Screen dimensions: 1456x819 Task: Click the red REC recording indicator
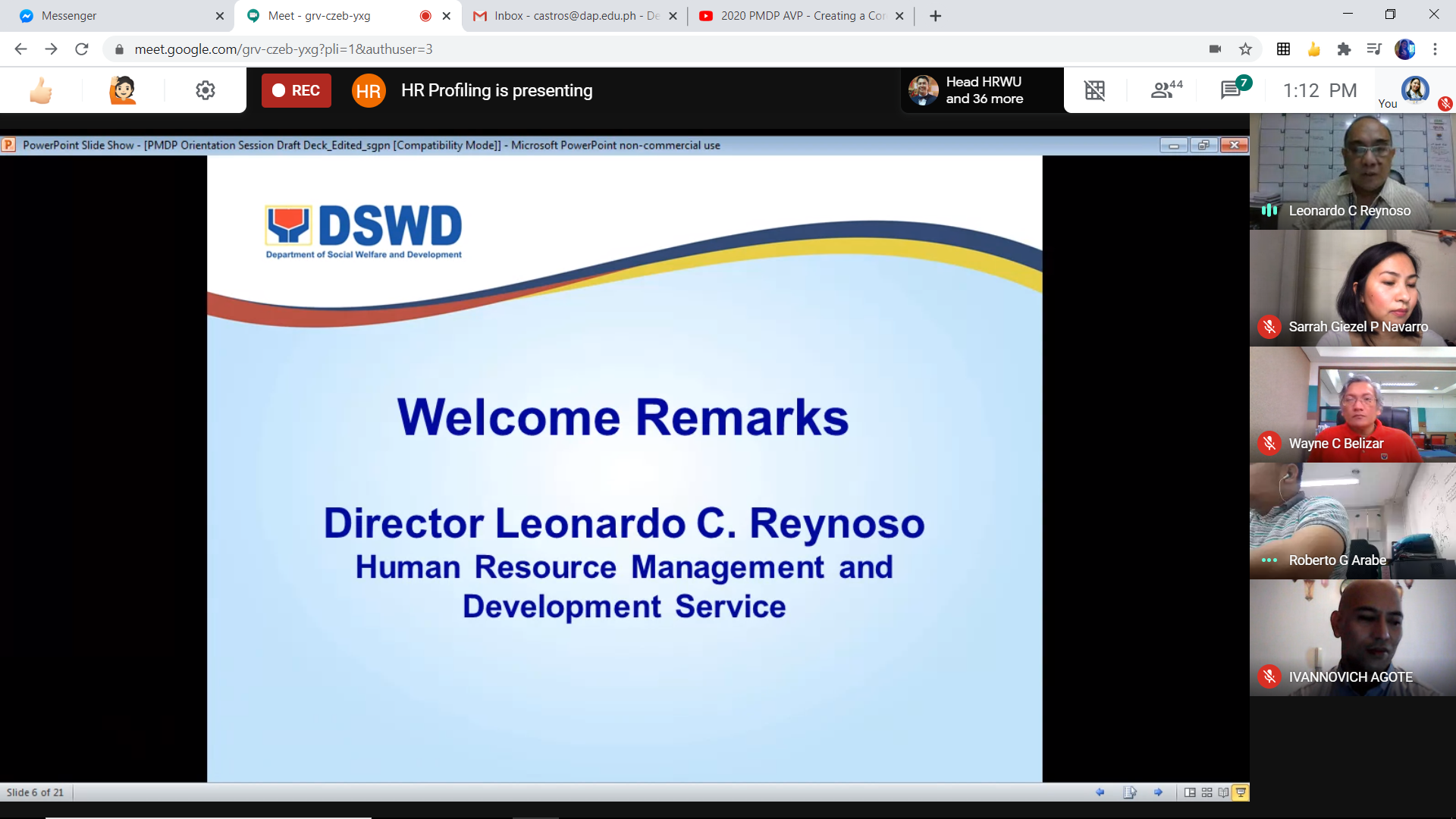pos(297,90)
